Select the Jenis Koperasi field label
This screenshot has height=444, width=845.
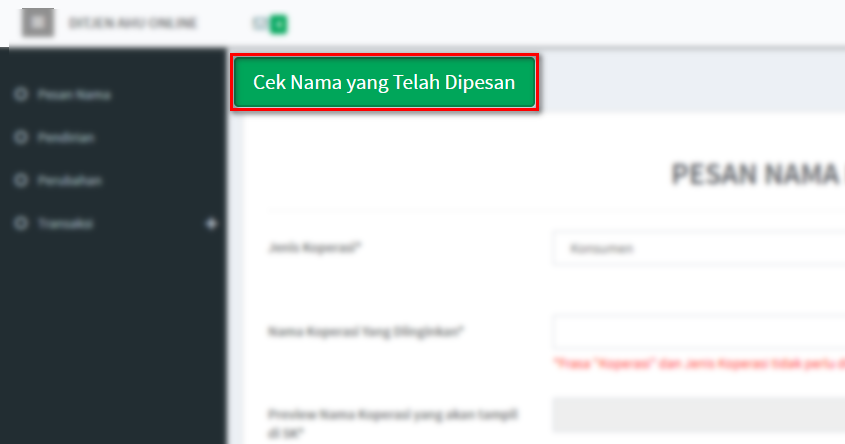click(314, 247)
